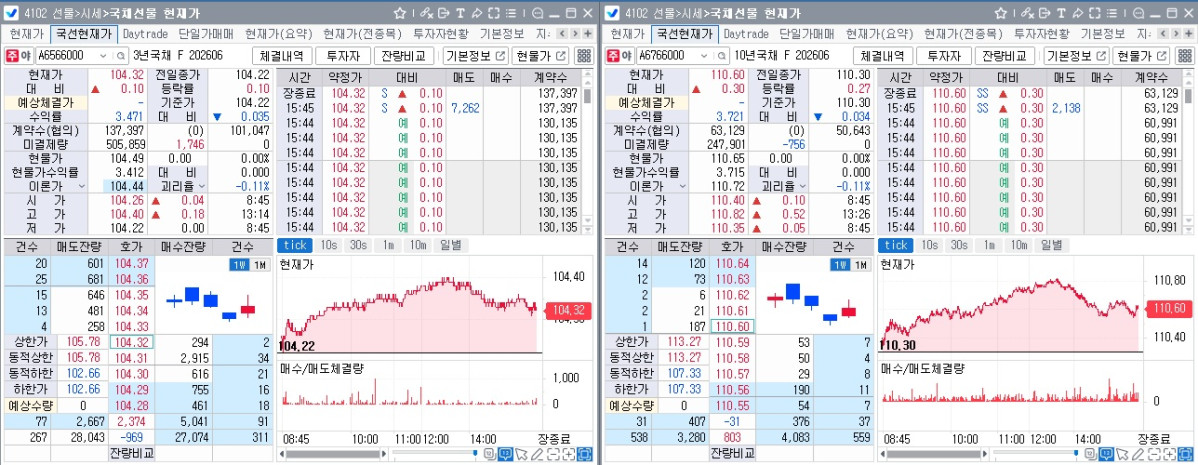Click 체결내역 button in left window
The width and height of the screenshot is (1198, 465).
click(x=282, y=56)
